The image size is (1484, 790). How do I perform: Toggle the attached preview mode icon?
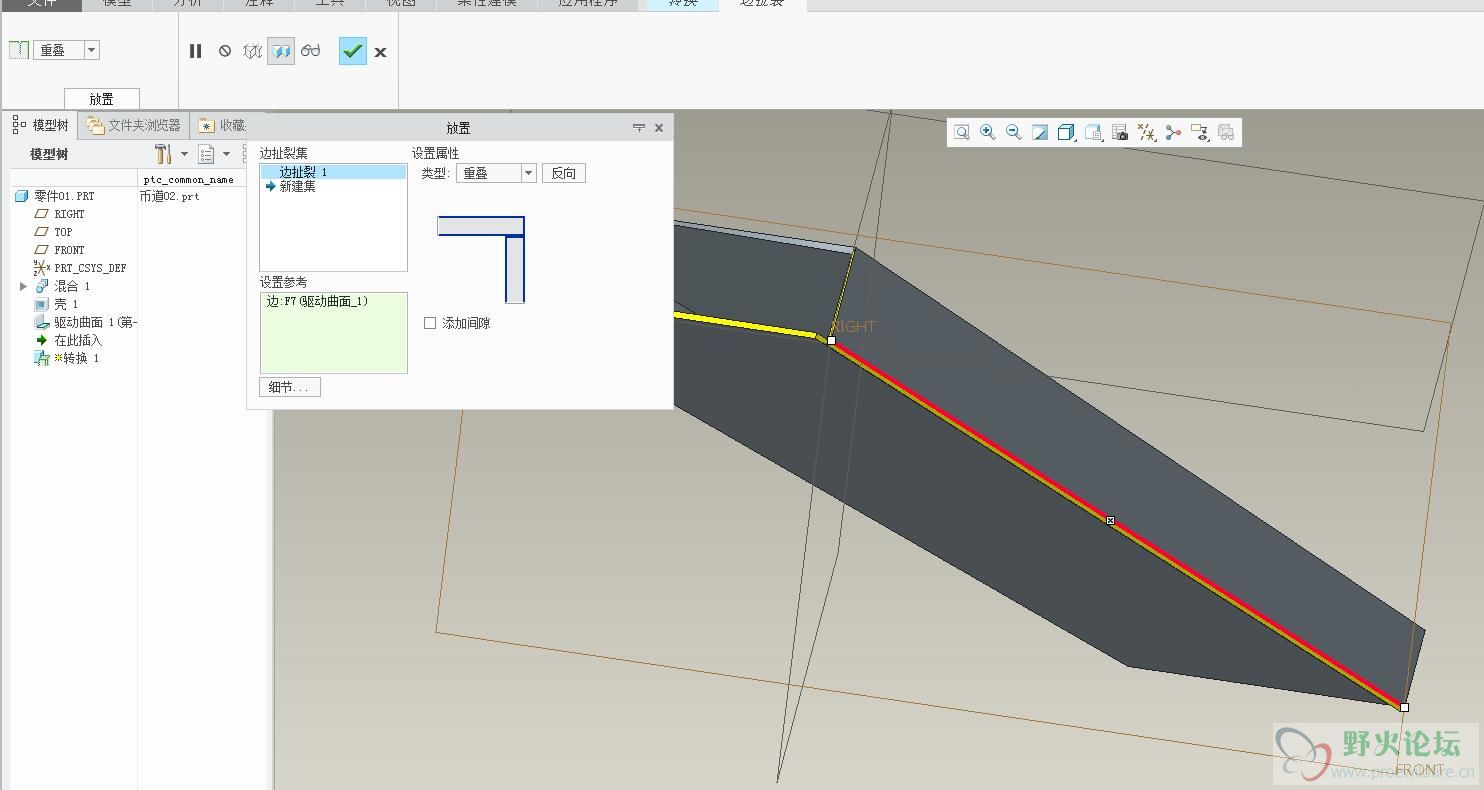281,51
